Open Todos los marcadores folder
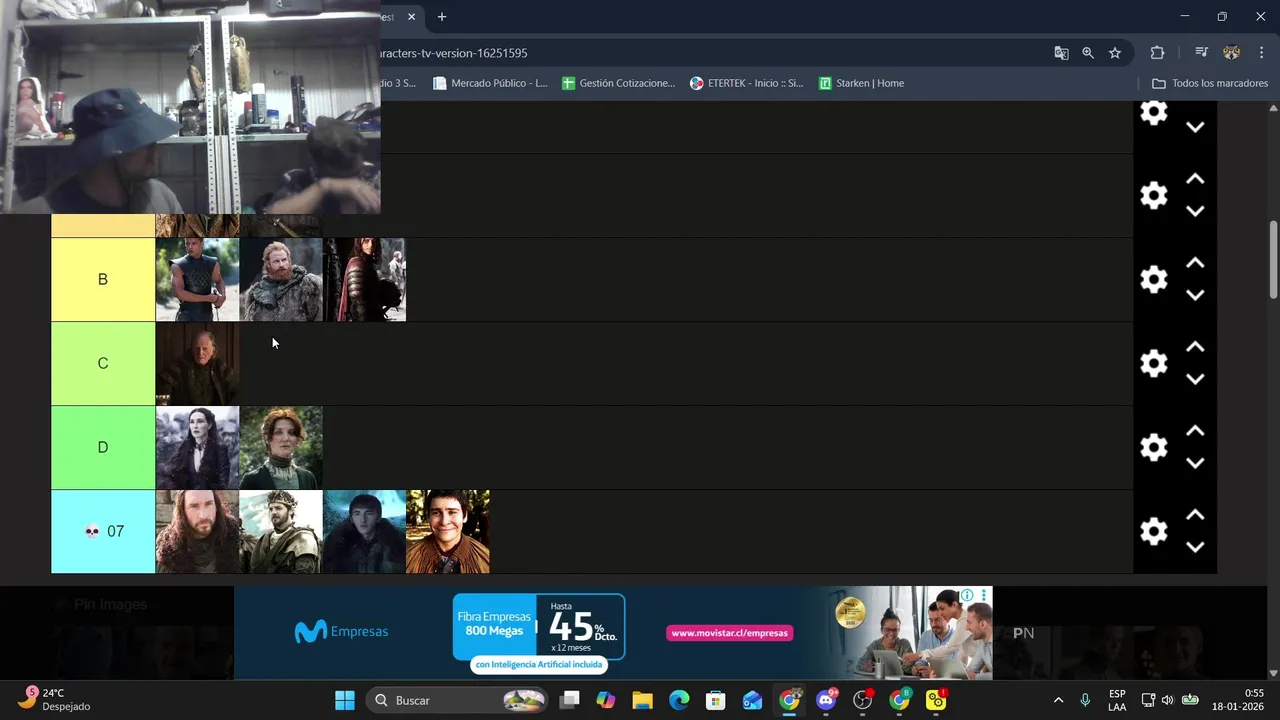The height and width of the screenshot is (720, 1280). [1210, 83]
